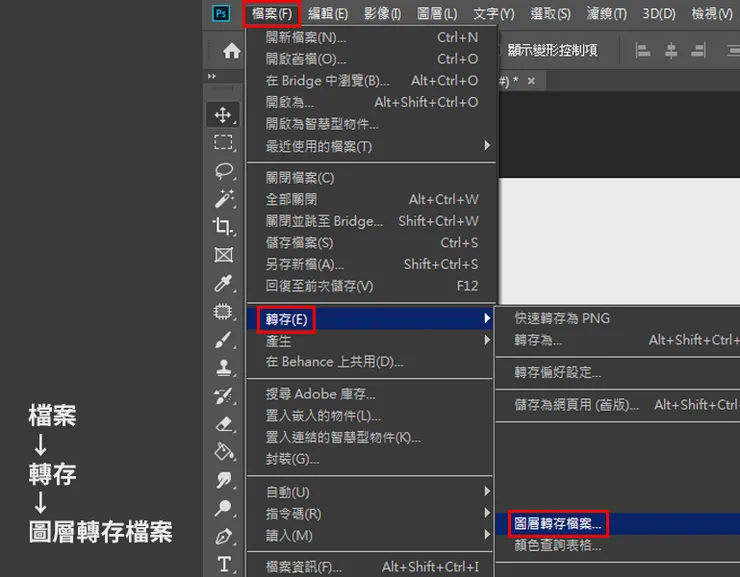Select the Magic Wand tool

224,198
